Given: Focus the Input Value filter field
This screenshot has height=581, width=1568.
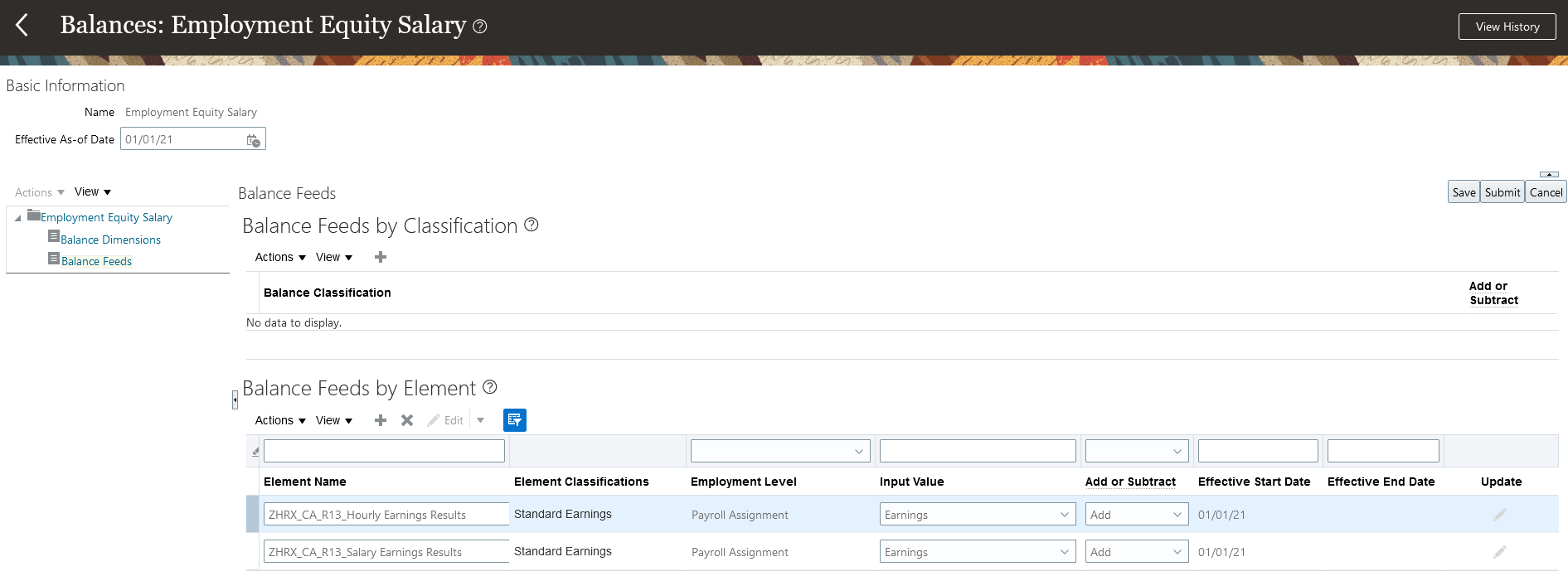Looking at the screenshot, I should 978,451.
